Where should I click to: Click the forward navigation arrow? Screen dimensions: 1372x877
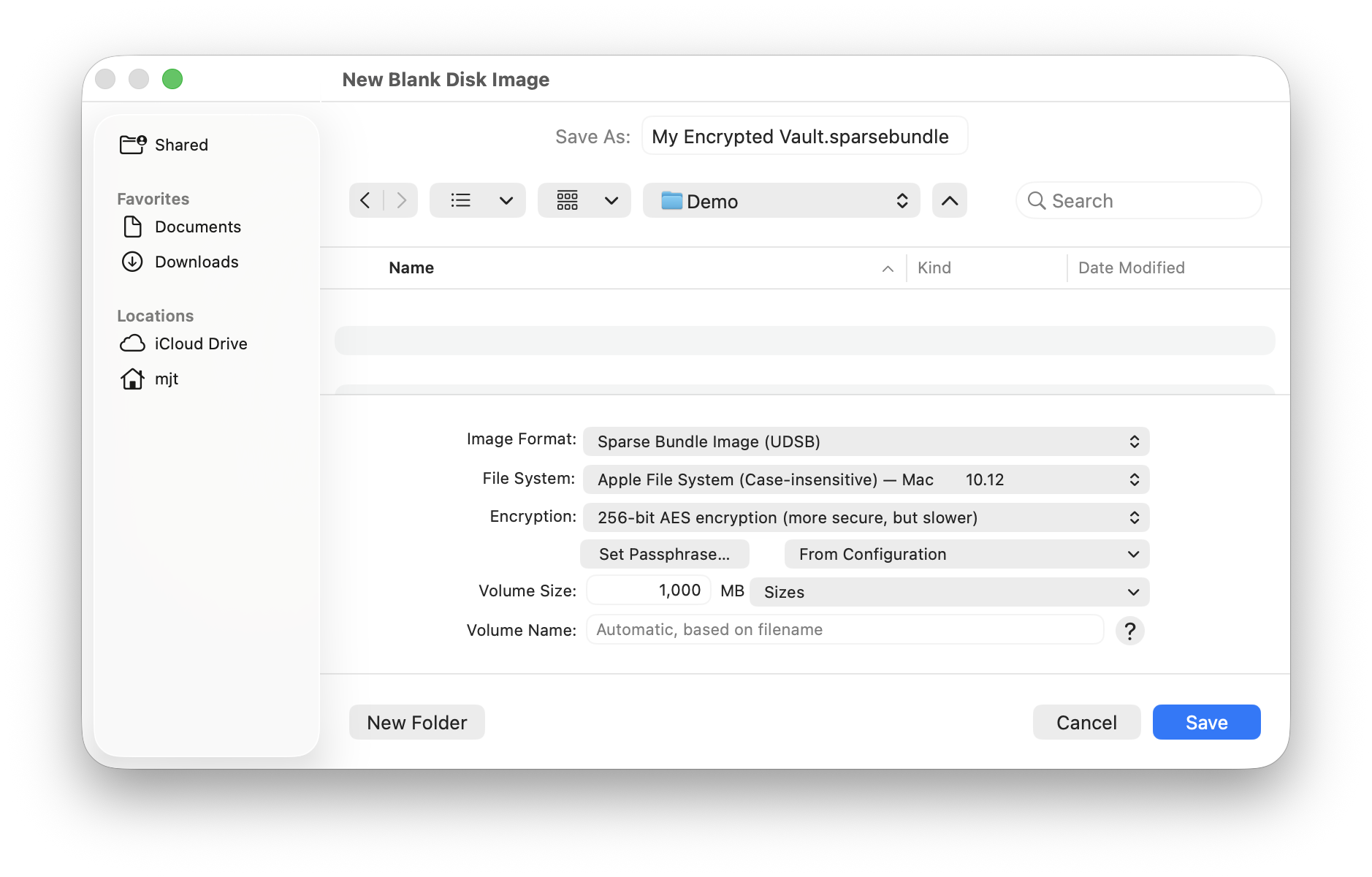(x=401, y=200)
